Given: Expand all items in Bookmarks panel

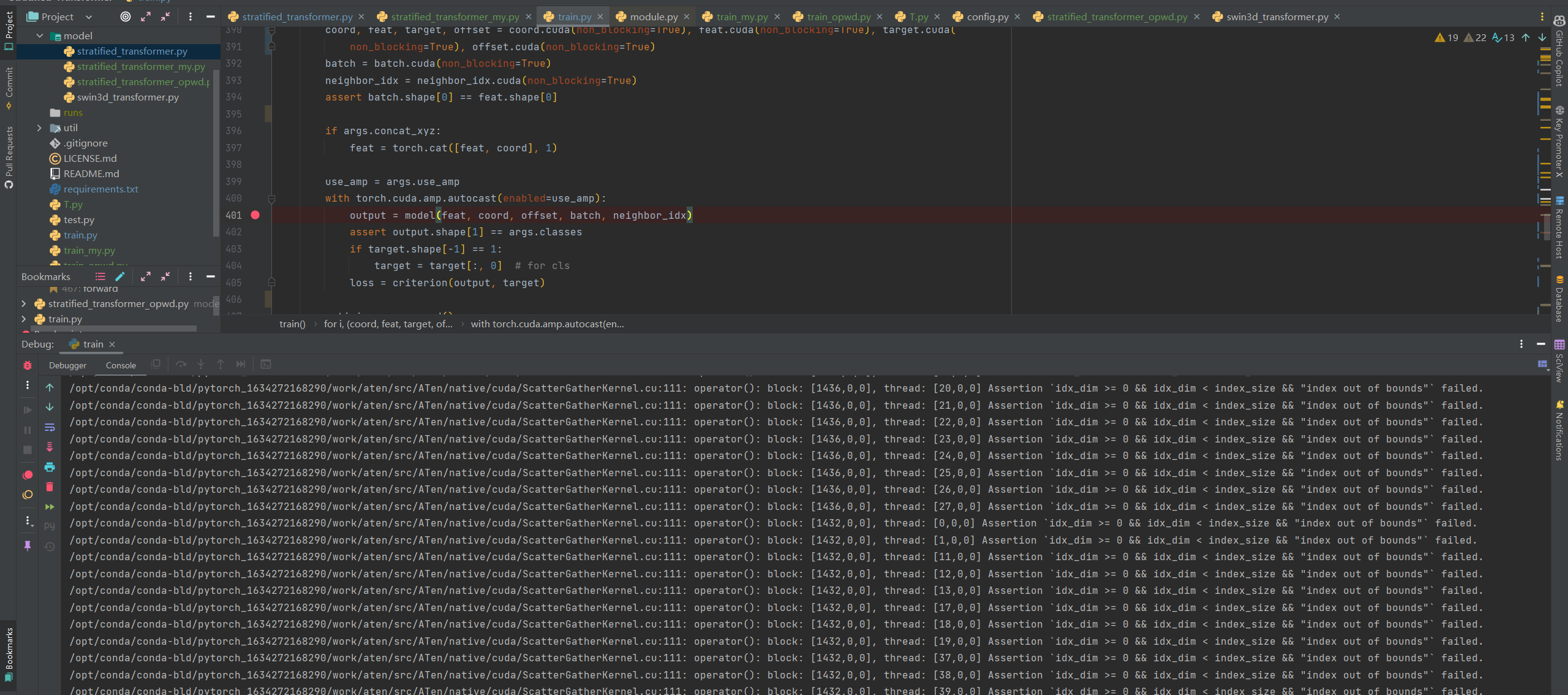Looking at the screenshot, I should [x=146, y=277].
